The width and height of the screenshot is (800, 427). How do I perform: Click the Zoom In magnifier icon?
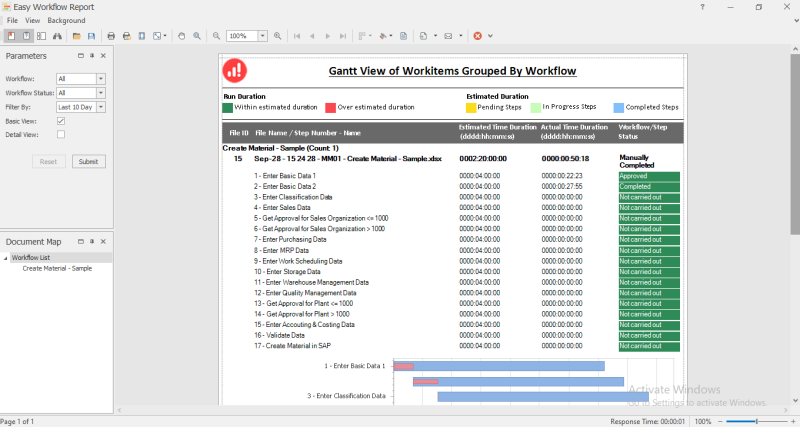point(278,36)
